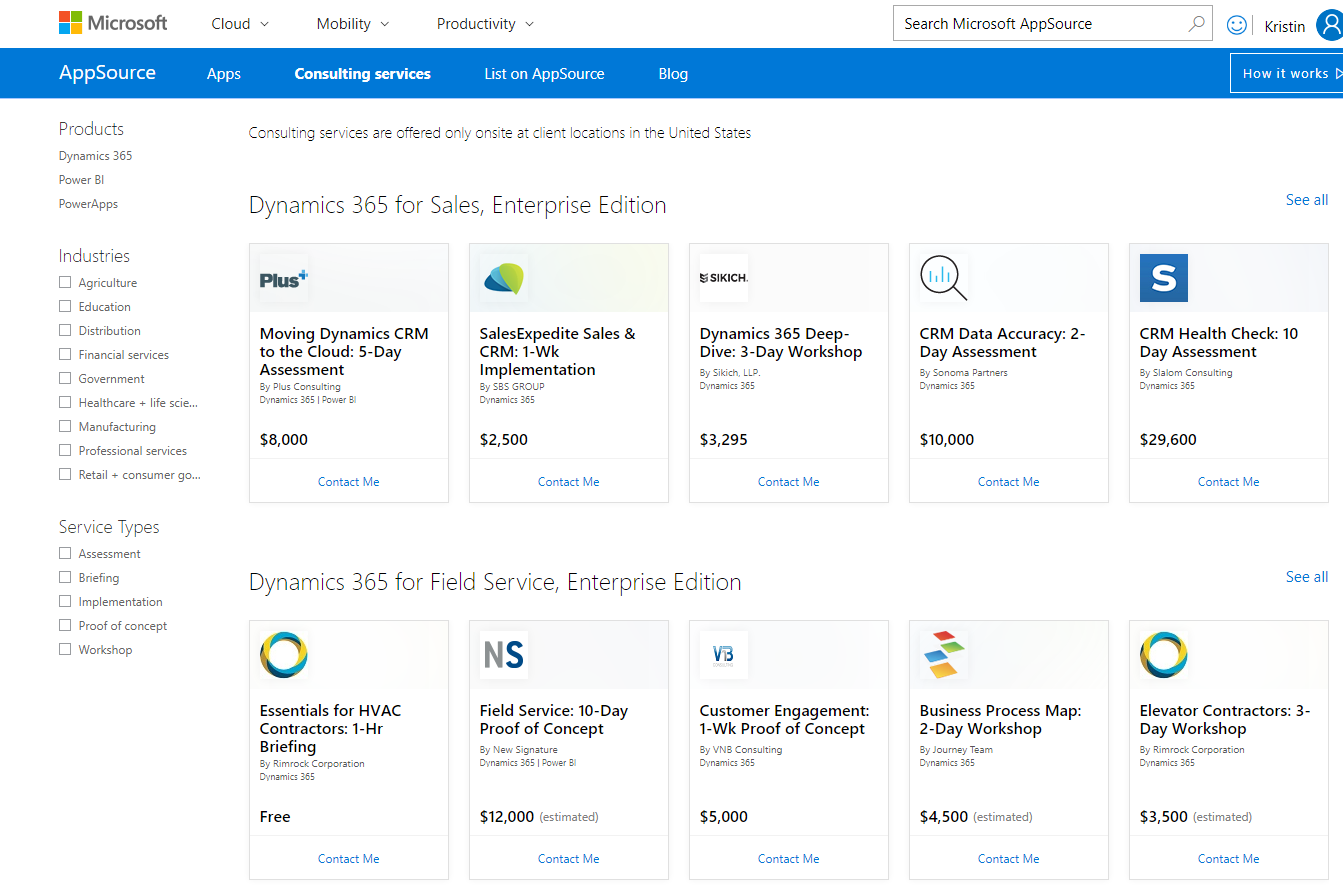Click the VNB Consulting logo
The height and width of the screenshot is (891, 1343).
[724, 656]
